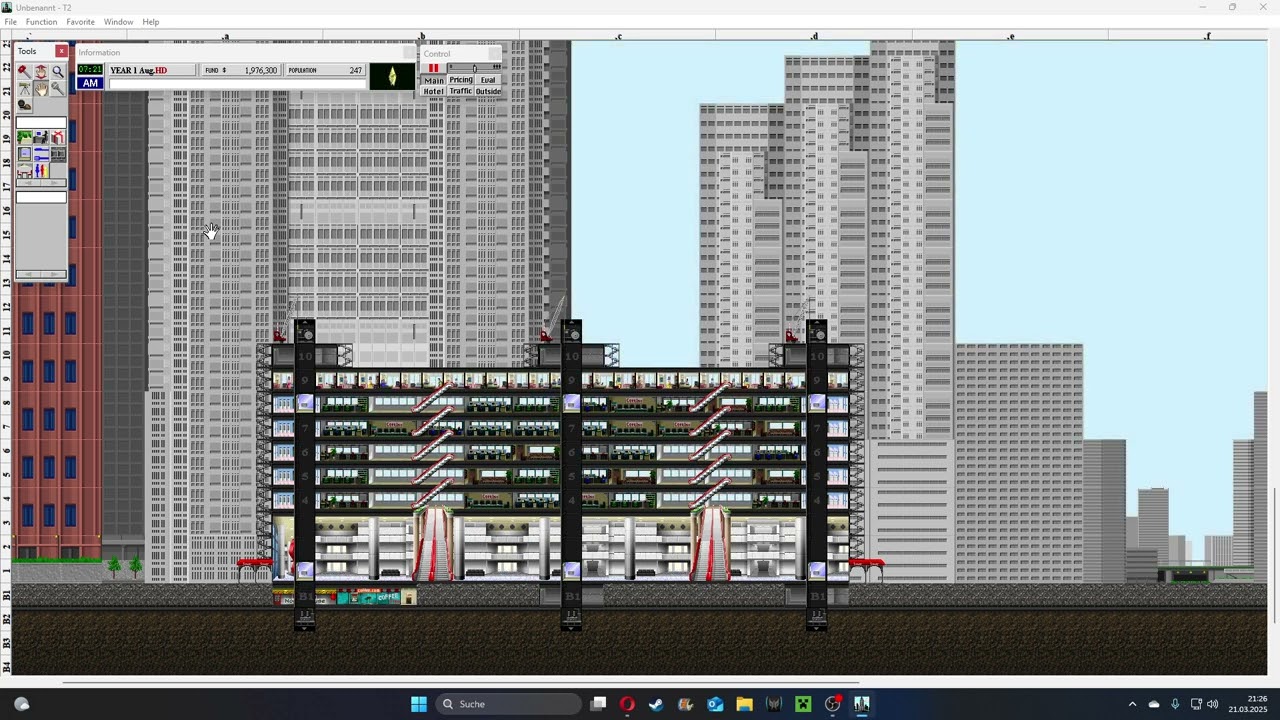The image size is (1280, 720).
Task: Choose the framed picture facility category
Action: 24,154
